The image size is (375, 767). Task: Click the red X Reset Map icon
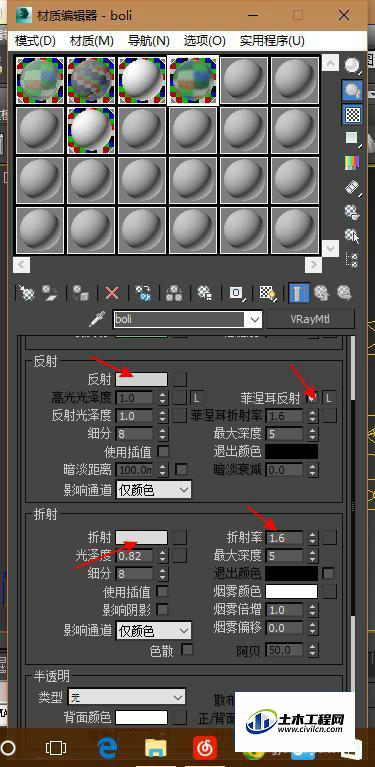coord(112,293)
